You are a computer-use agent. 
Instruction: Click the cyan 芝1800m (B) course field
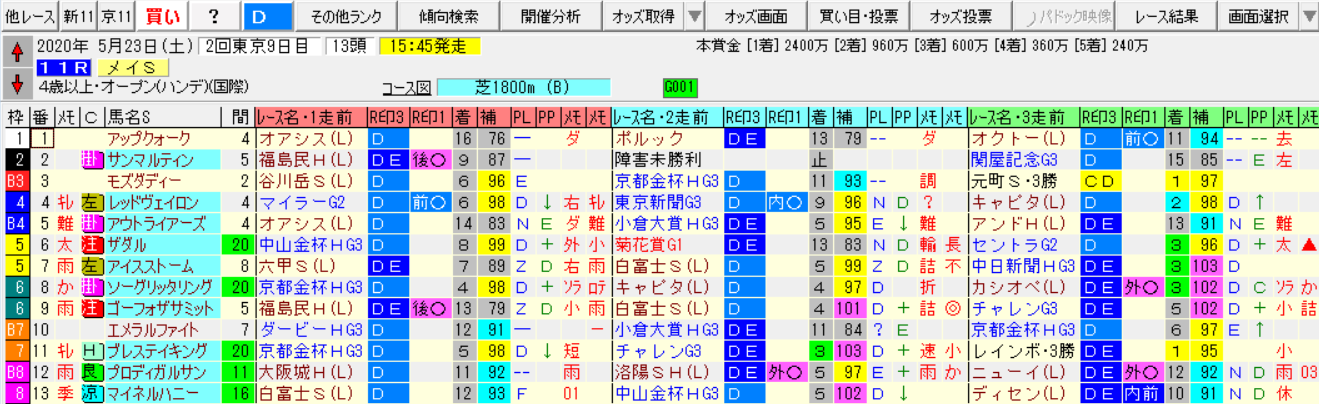[x=524, y=87]
